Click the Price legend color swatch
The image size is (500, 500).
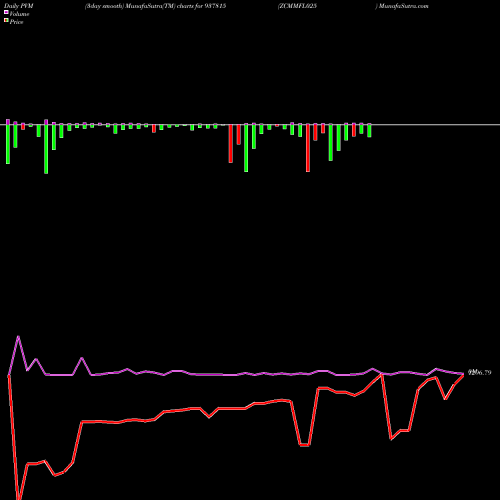click(x=6, y=21)
